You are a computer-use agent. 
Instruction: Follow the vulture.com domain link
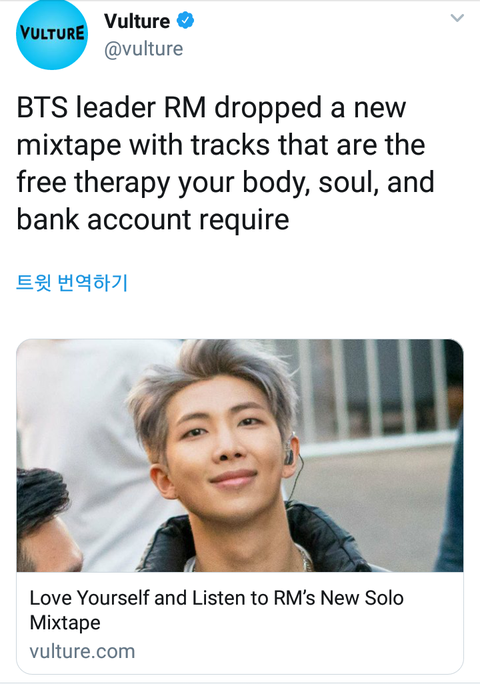tap(82, 652)
